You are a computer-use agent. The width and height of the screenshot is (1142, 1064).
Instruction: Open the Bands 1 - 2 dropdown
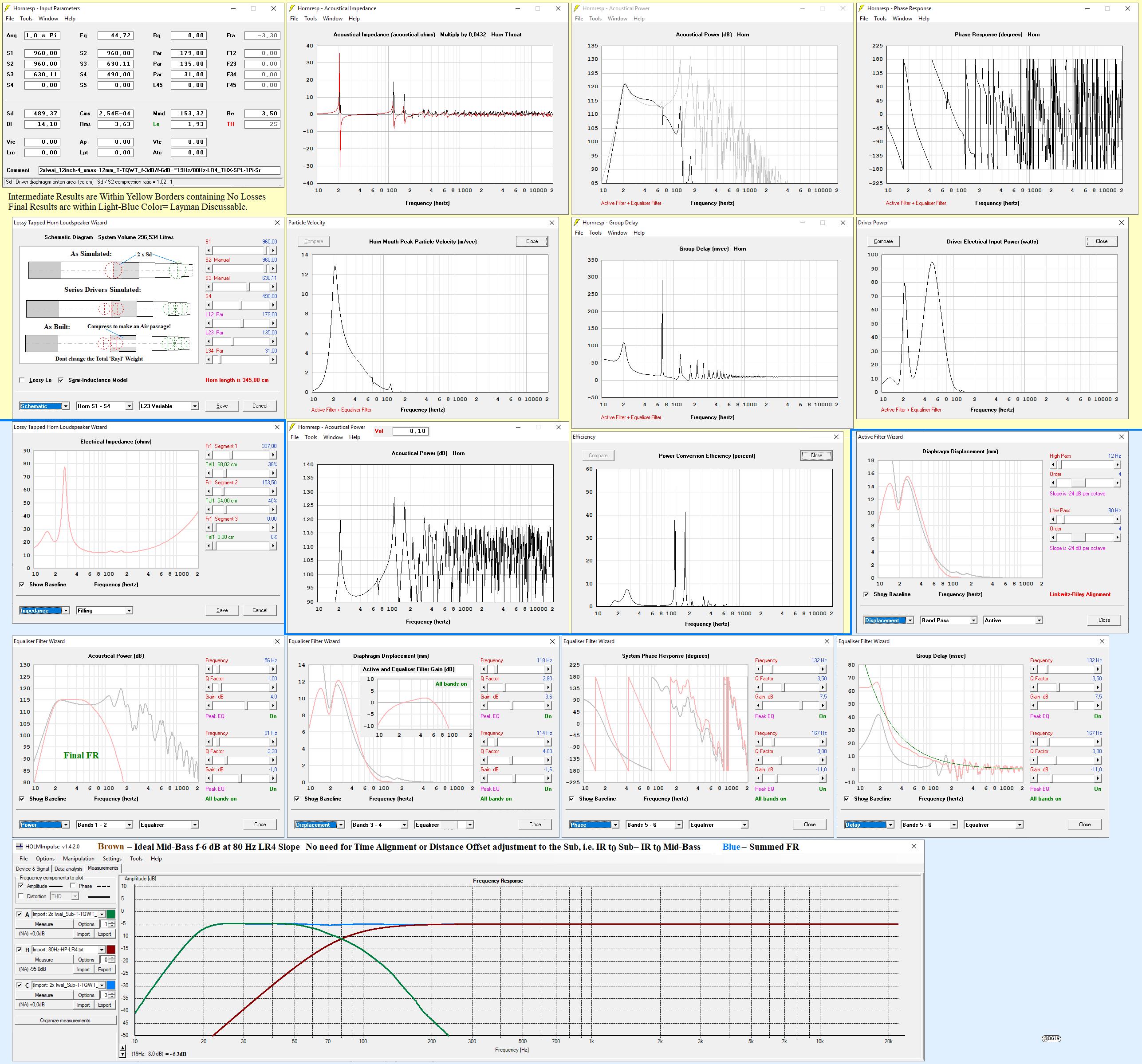coord(105,825)
